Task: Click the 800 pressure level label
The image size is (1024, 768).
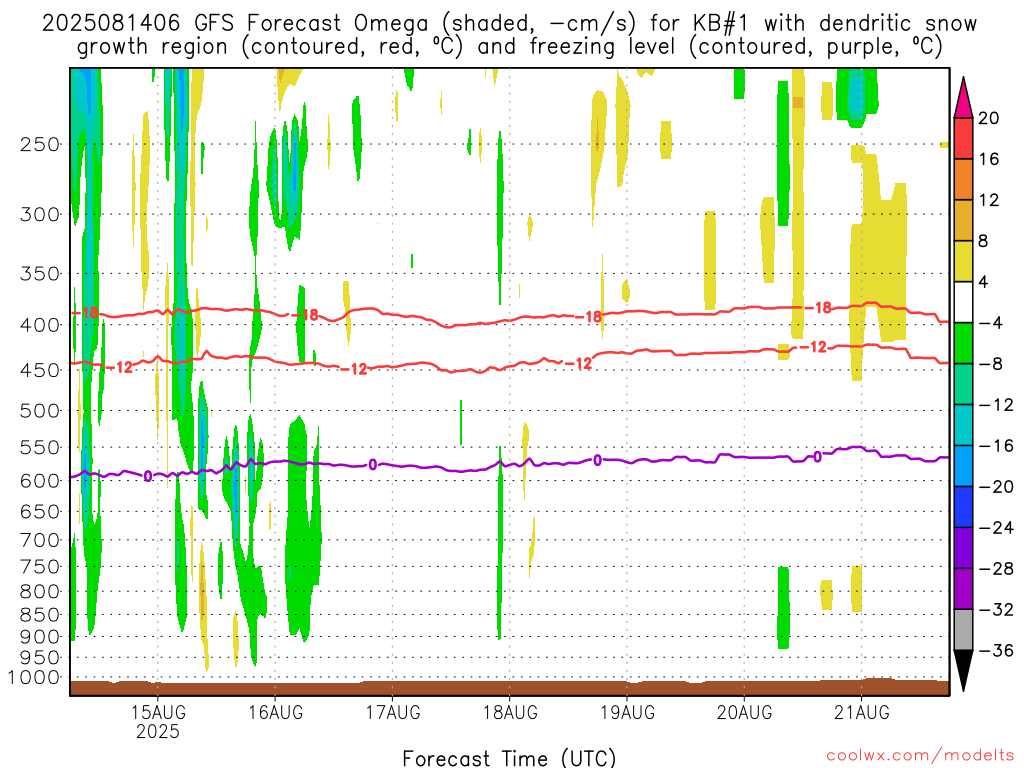Action: click(40, 592)
